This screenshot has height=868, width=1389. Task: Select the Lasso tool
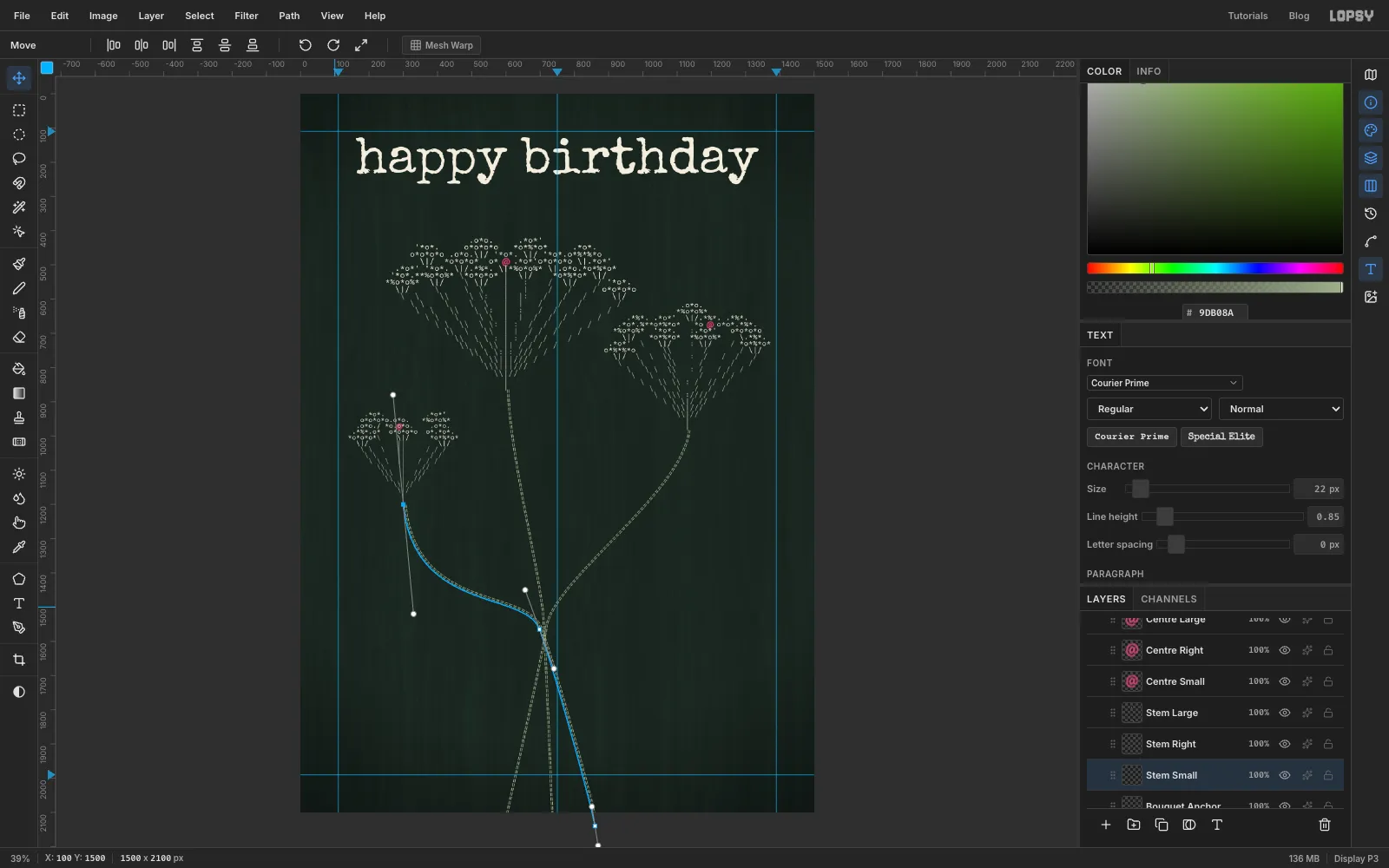point(18,159)
